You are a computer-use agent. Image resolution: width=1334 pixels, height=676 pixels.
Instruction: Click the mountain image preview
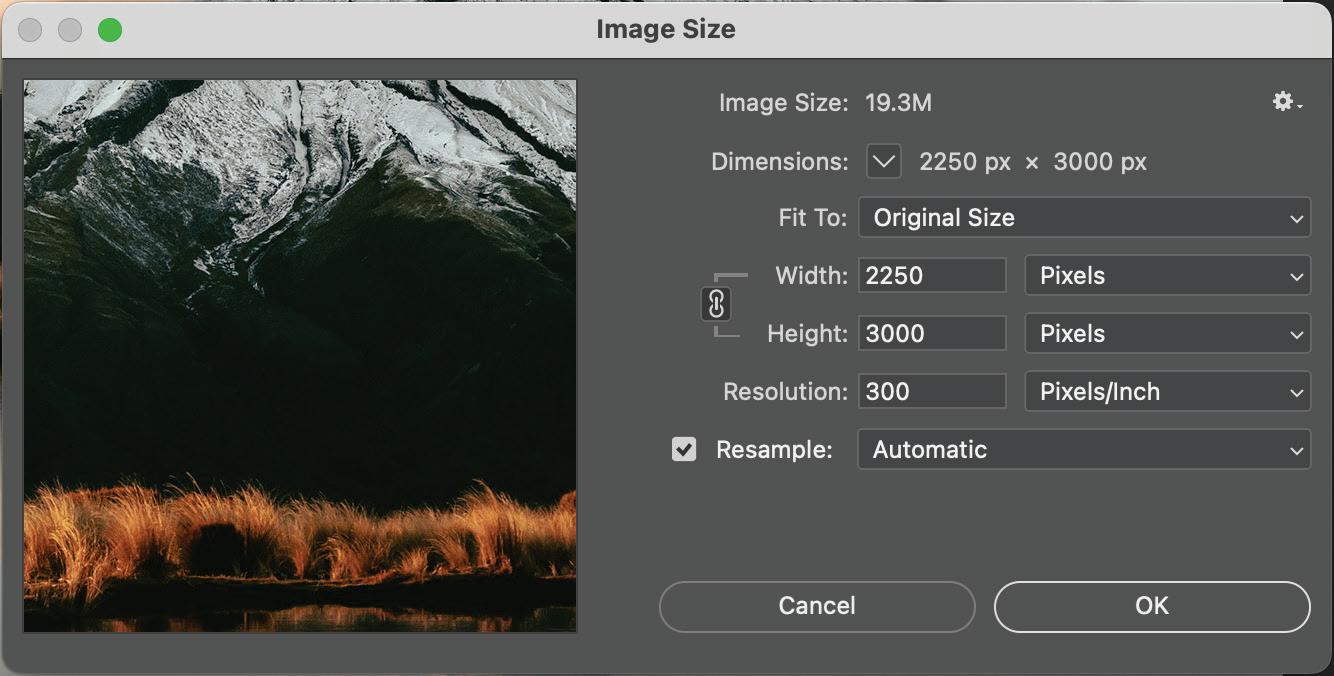pyautogui.click(x=300, y=356)
